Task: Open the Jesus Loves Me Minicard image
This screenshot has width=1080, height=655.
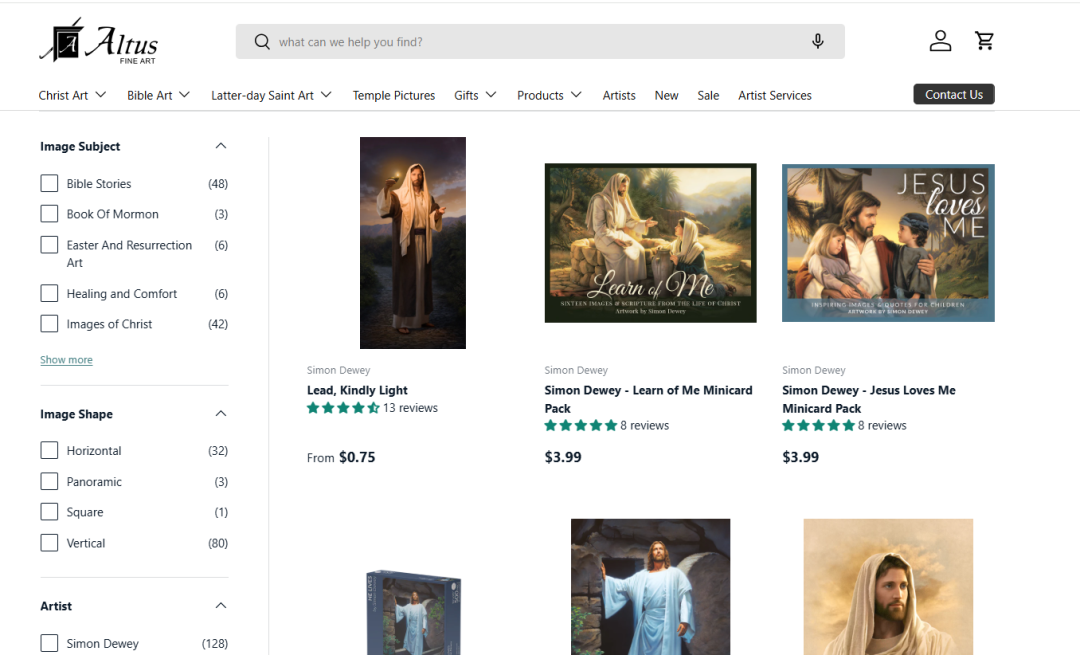Action: [889, 243]
